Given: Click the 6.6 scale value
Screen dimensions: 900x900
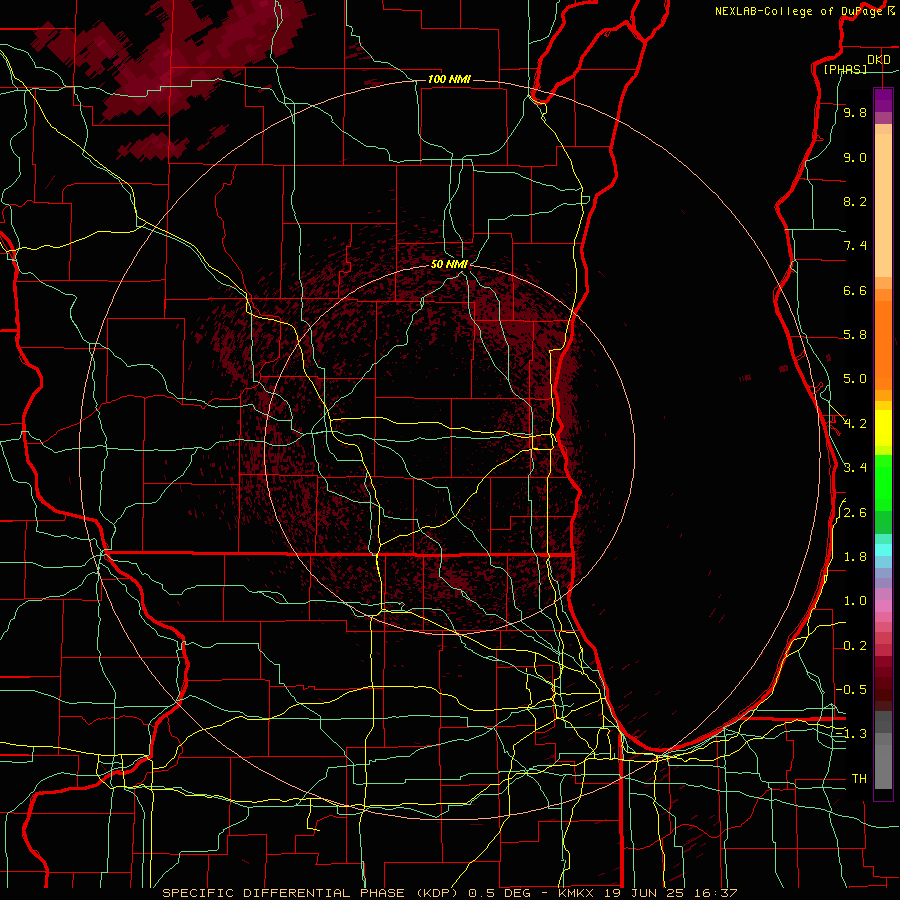Looking at the screenshot, I should (855, 290).
